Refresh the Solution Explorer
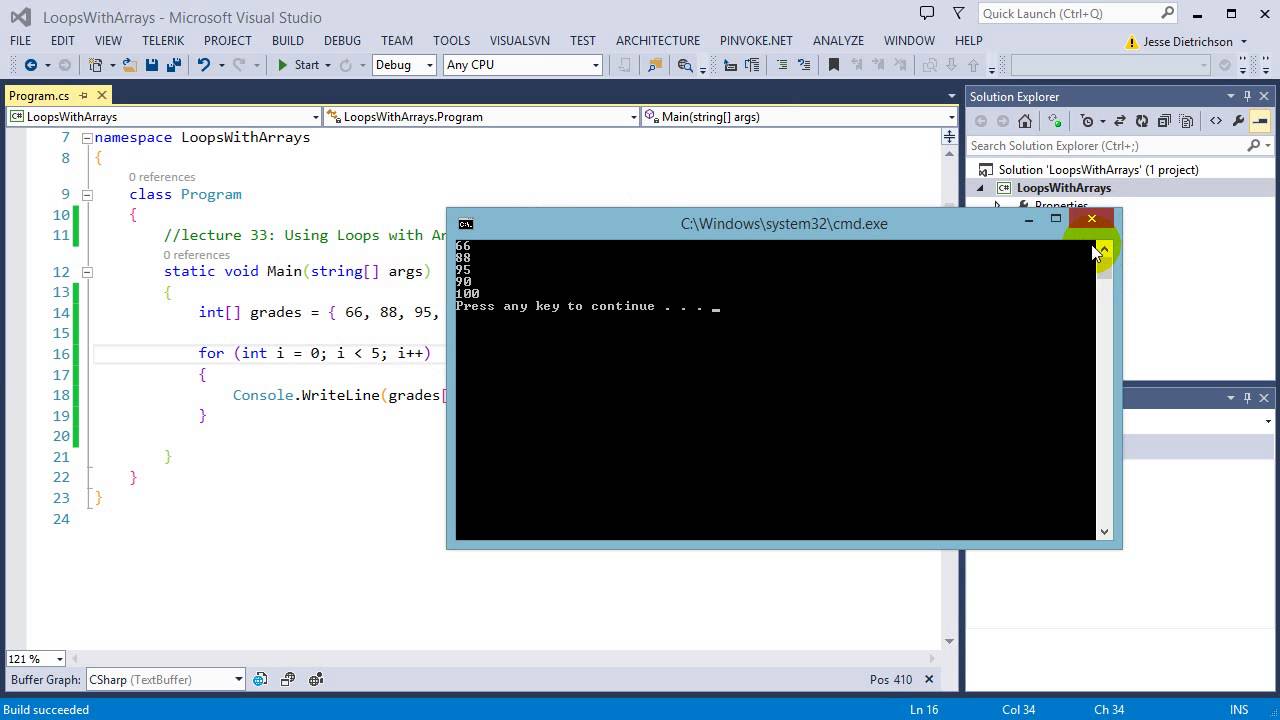This screenshot has height=720, width=1280. pyautogui.click(x=1141, y=121)
